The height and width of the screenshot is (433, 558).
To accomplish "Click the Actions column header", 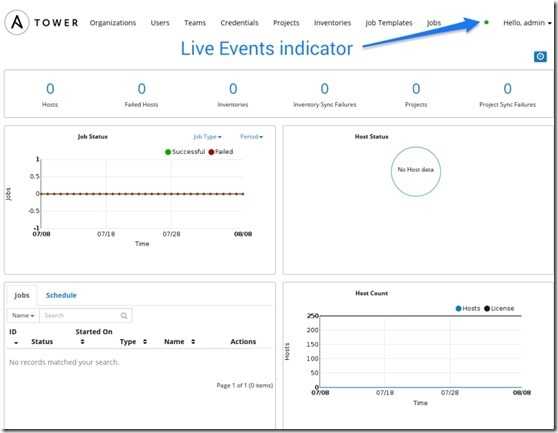I will point(243,342).
